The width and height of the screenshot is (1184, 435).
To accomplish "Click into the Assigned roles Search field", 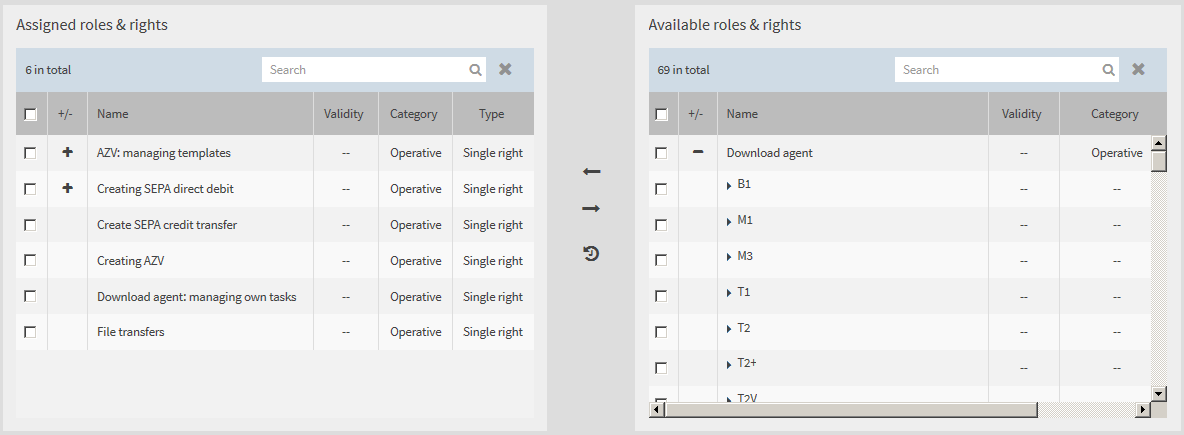I will pos(365,70).
